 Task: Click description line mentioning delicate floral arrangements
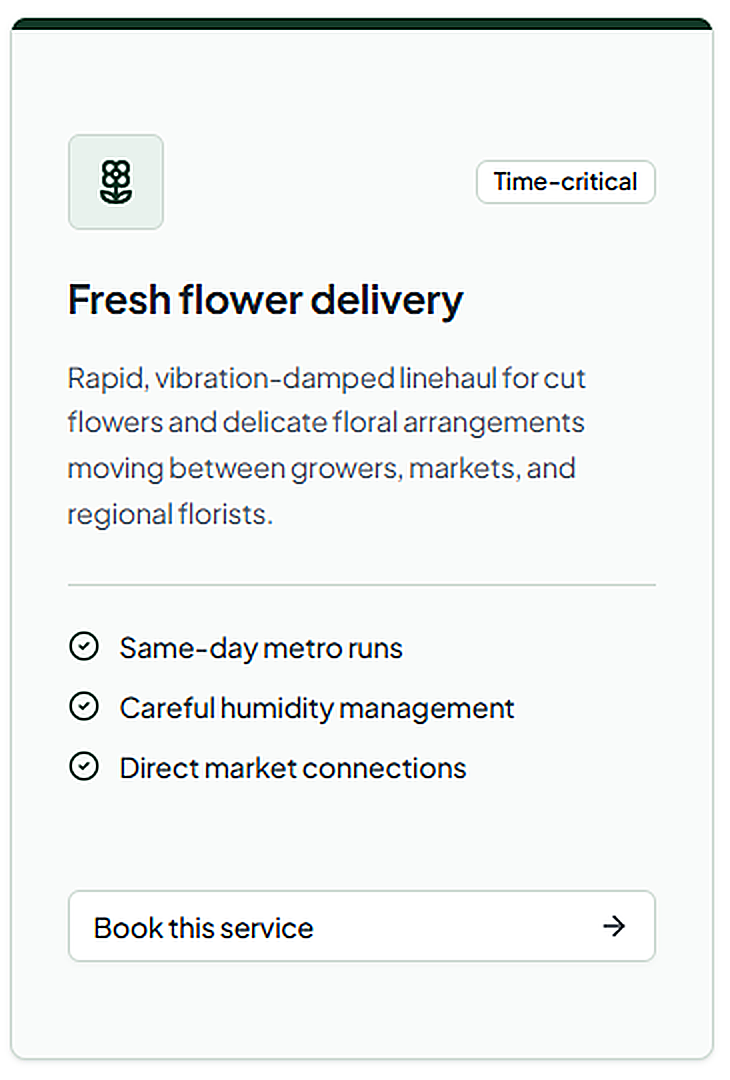(x=326, y=422)
